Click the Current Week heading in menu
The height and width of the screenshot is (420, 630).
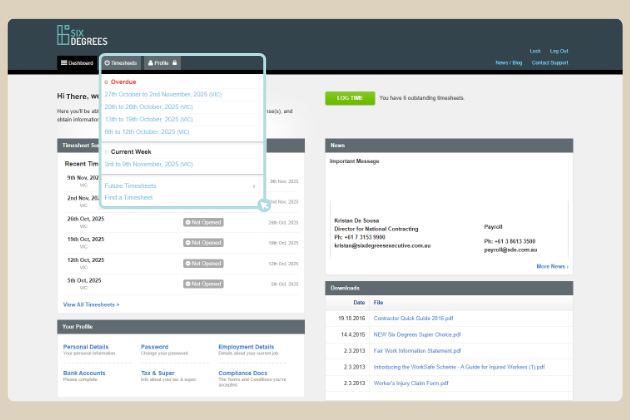(131, 152)
